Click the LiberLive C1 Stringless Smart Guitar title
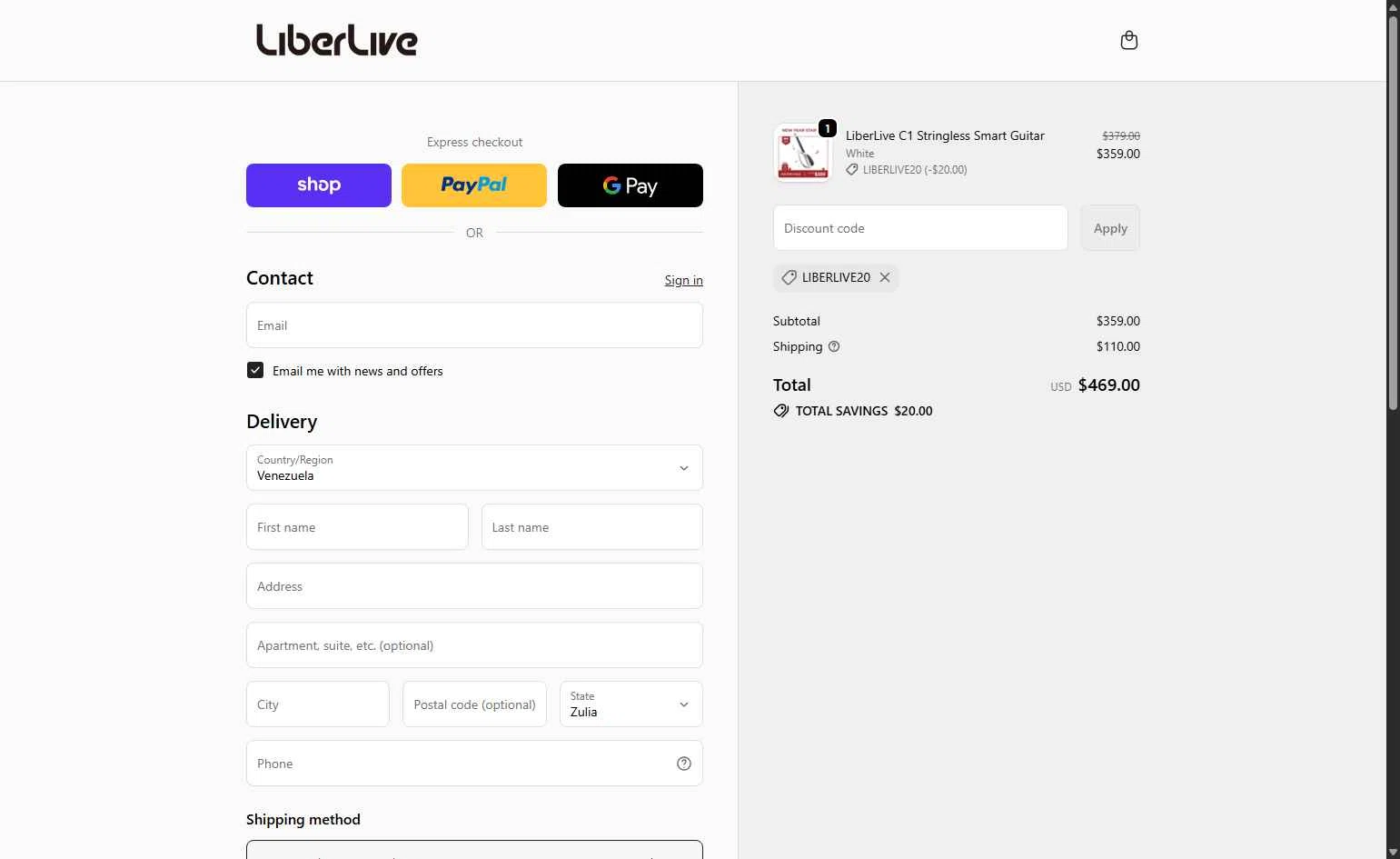1400x859 pixels. point(945,135)
